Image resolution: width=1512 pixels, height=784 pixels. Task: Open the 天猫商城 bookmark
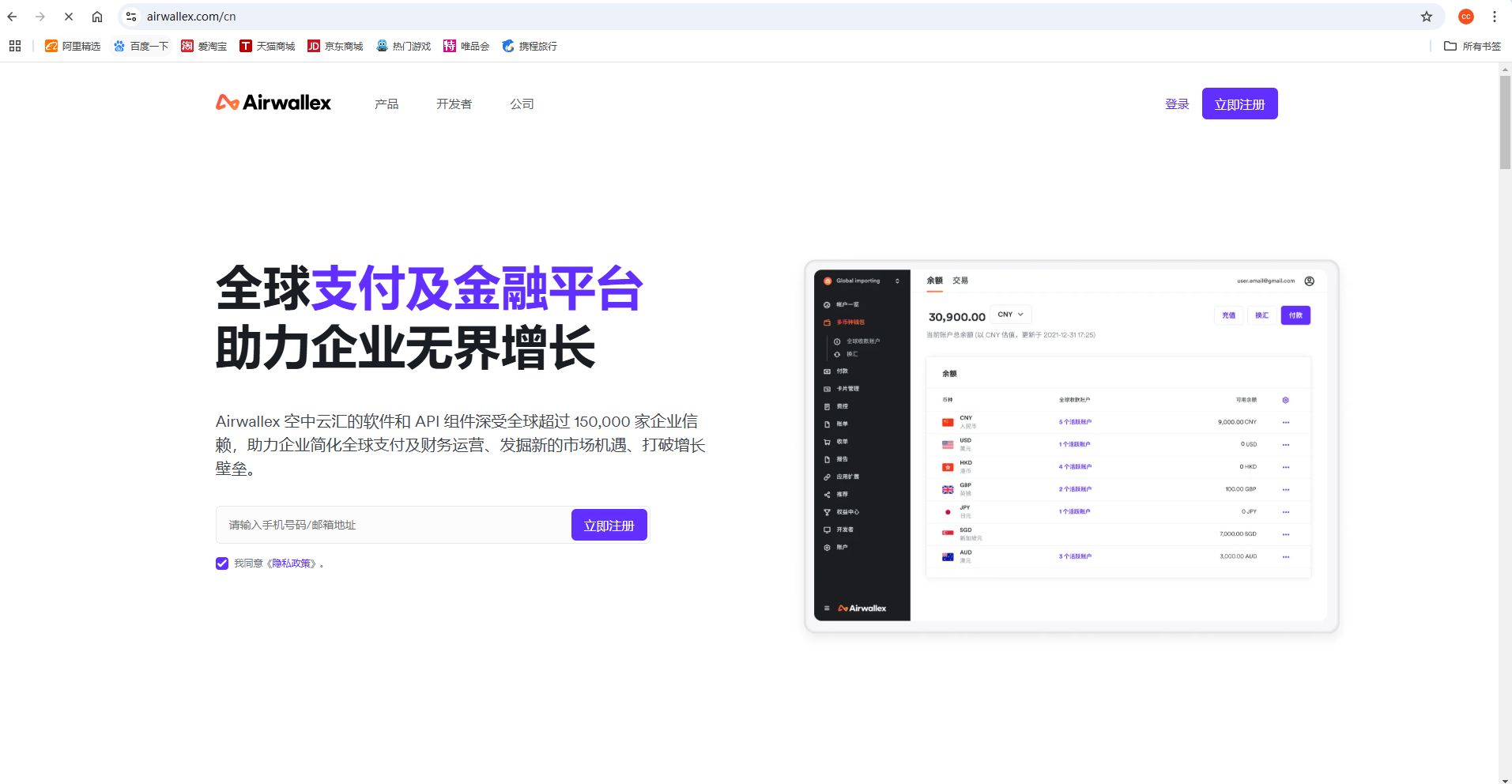click(267, 46)
